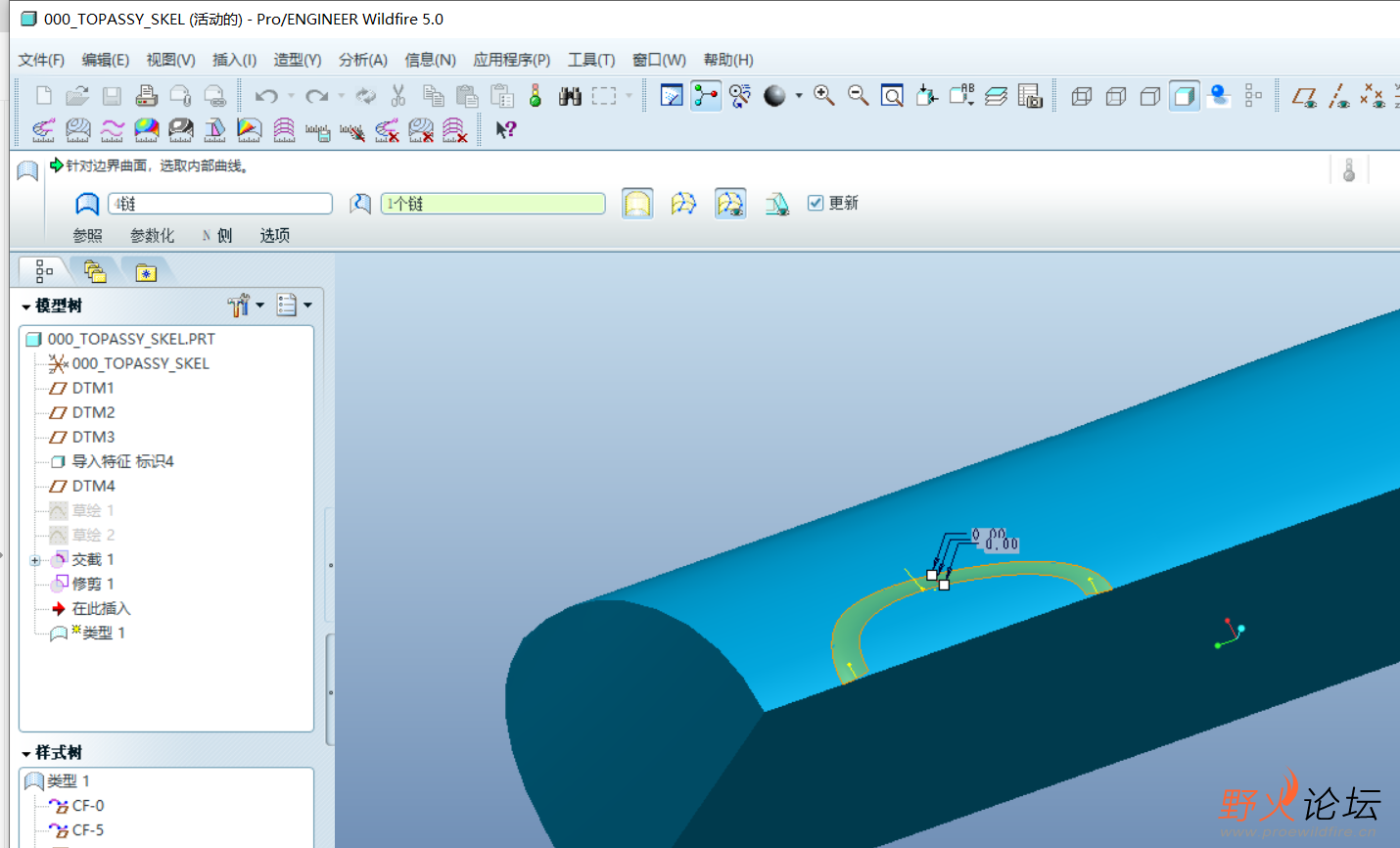Click the internal curves collector icon
Screen dimensions: 1400x848
point(360,204)
